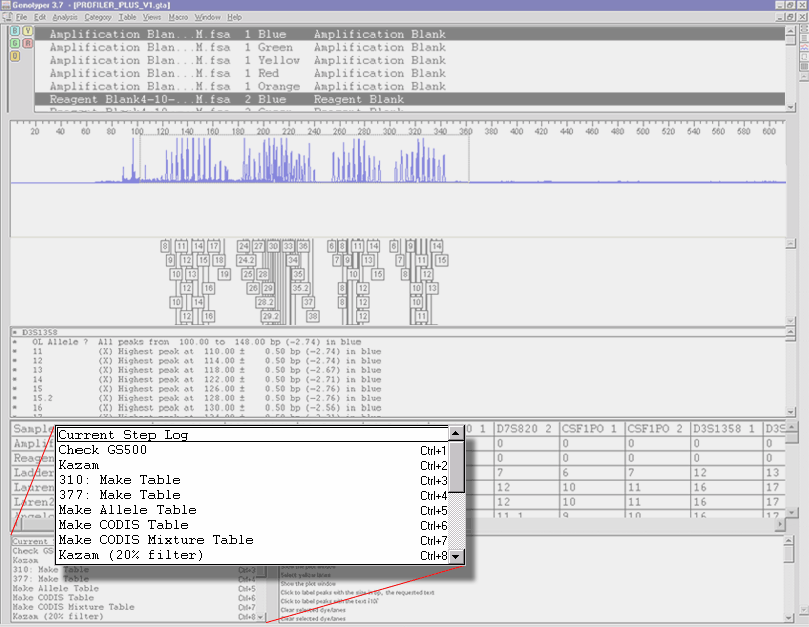This screenshot has height=627, width=809.
Task: Open the plot window via red-blue waveform icon
Action: (804, 47)
